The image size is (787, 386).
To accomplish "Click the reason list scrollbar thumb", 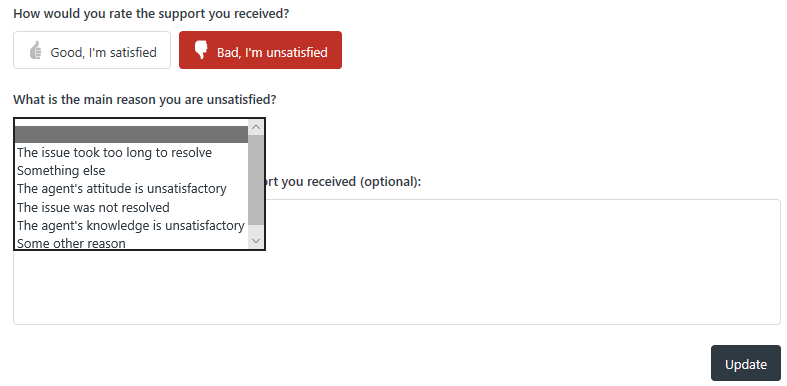I will tap(256, 180).
